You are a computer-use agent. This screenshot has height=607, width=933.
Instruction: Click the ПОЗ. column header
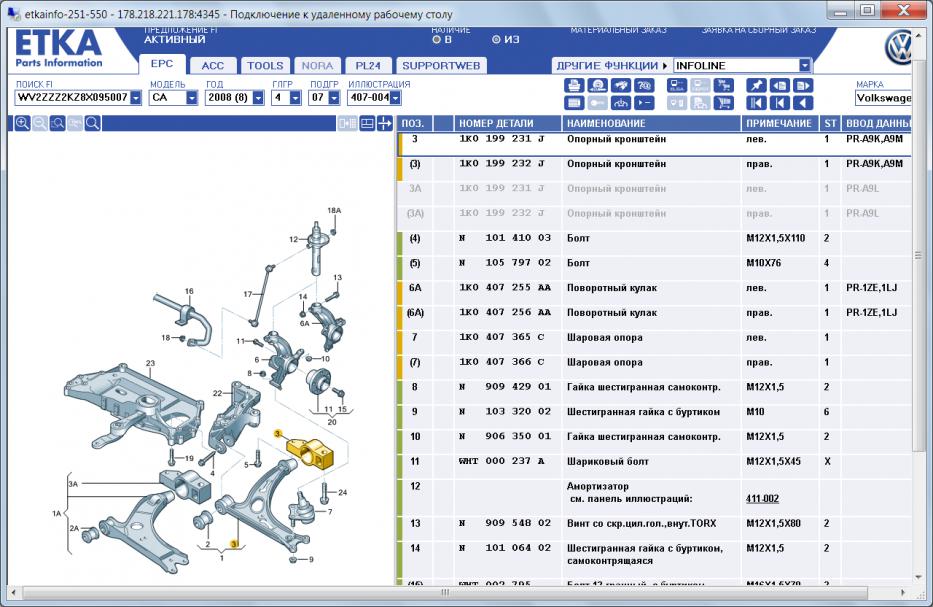tap(414, 123)
